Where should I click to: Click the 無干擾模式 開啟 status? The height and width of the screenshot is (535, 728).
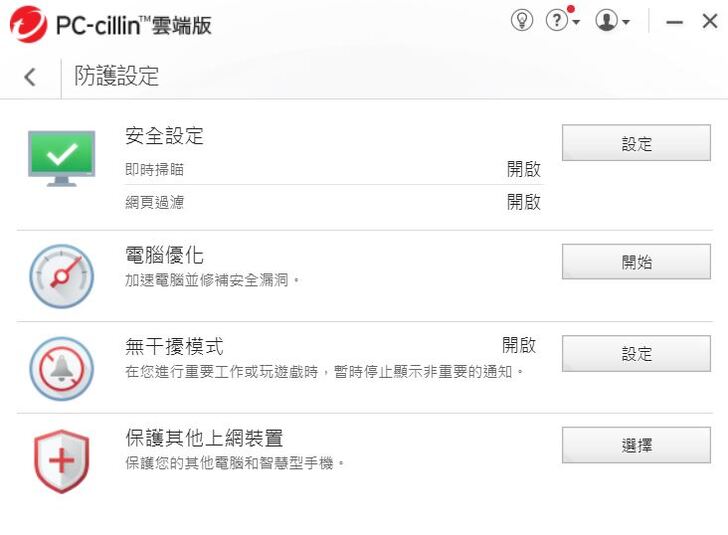coord(519,346)
